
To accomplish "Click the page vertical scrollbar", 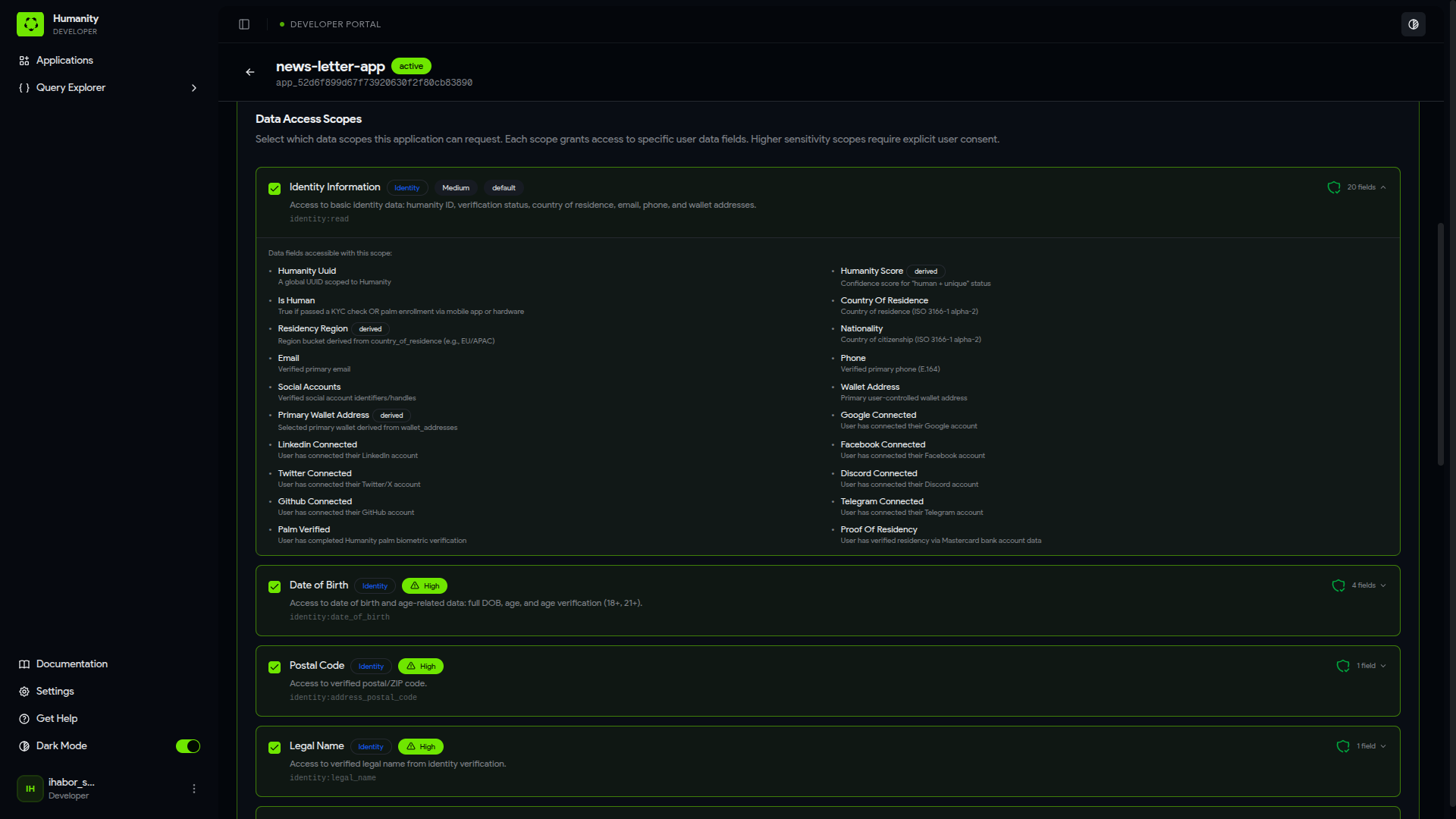I will (x=1441, y=344).
